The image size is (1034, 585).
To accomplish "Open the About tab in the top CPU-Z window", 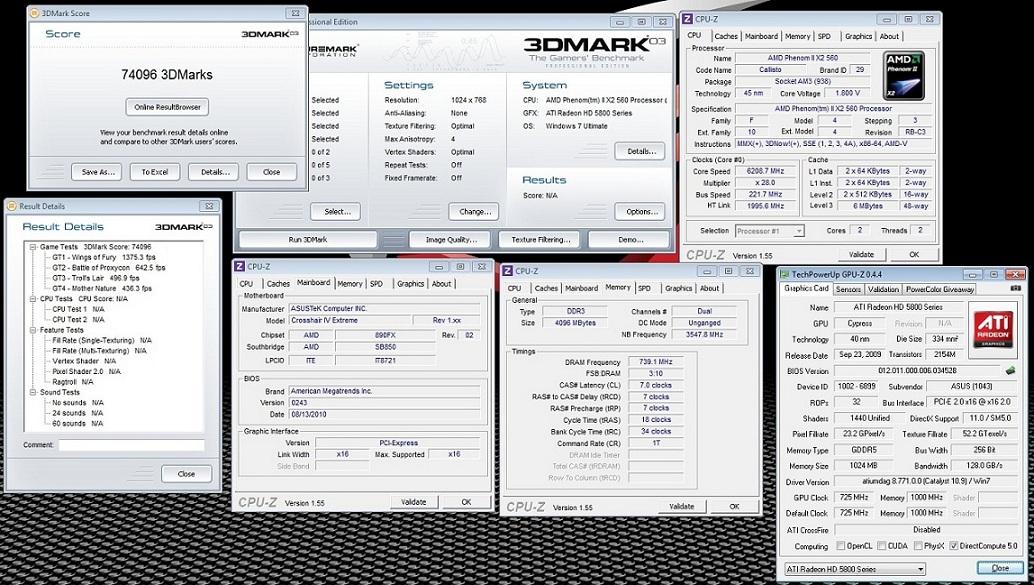I will pos(889,36).
